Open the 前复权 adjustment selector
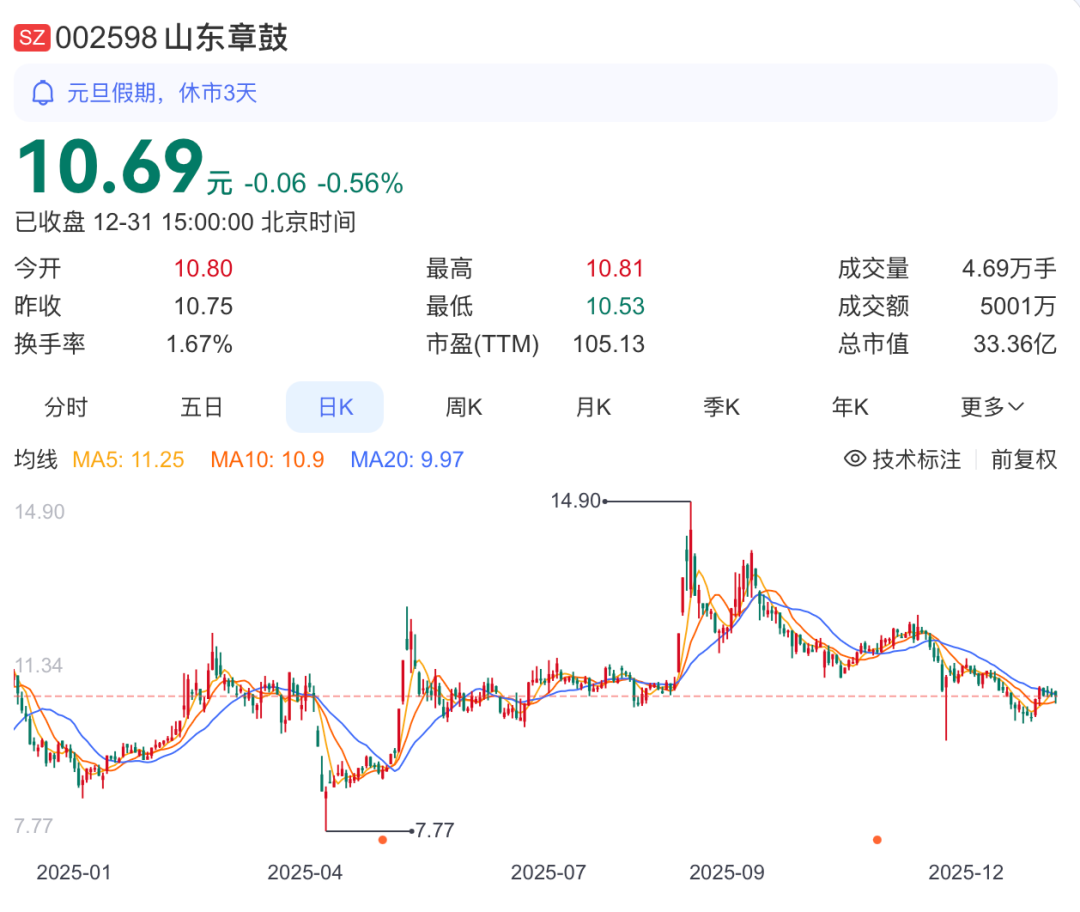Viewport: 1080px width, 912px height. (1024, 459)
